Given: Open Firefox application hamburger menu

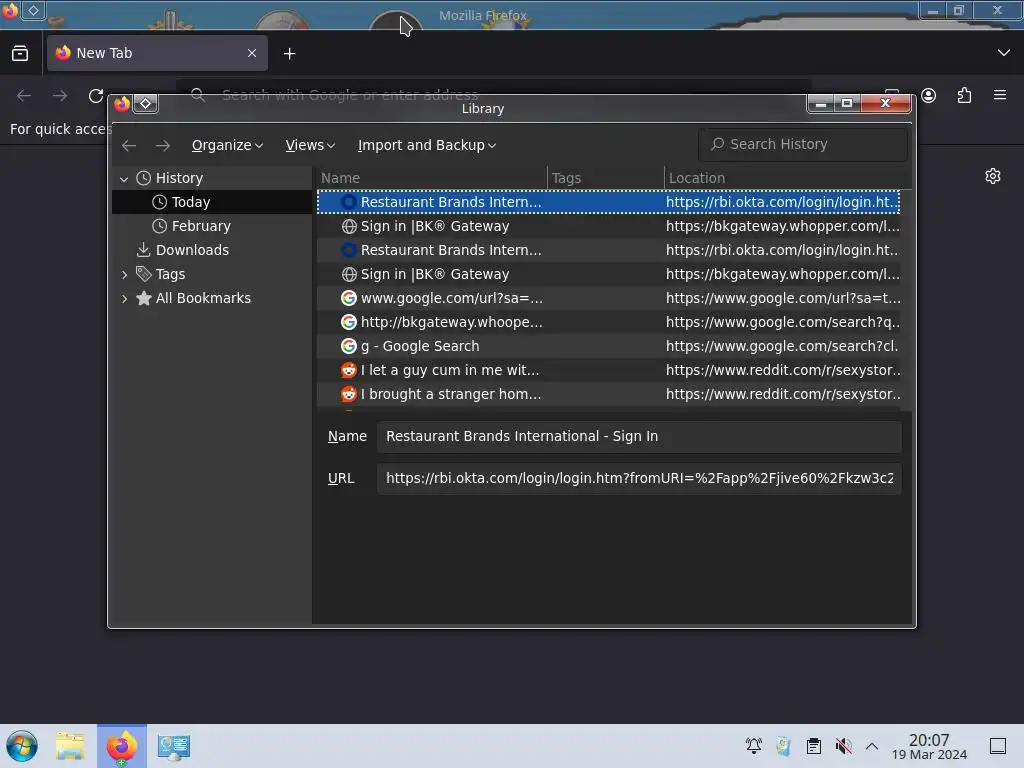Looking at the screenshot, I should [1000, 95].
